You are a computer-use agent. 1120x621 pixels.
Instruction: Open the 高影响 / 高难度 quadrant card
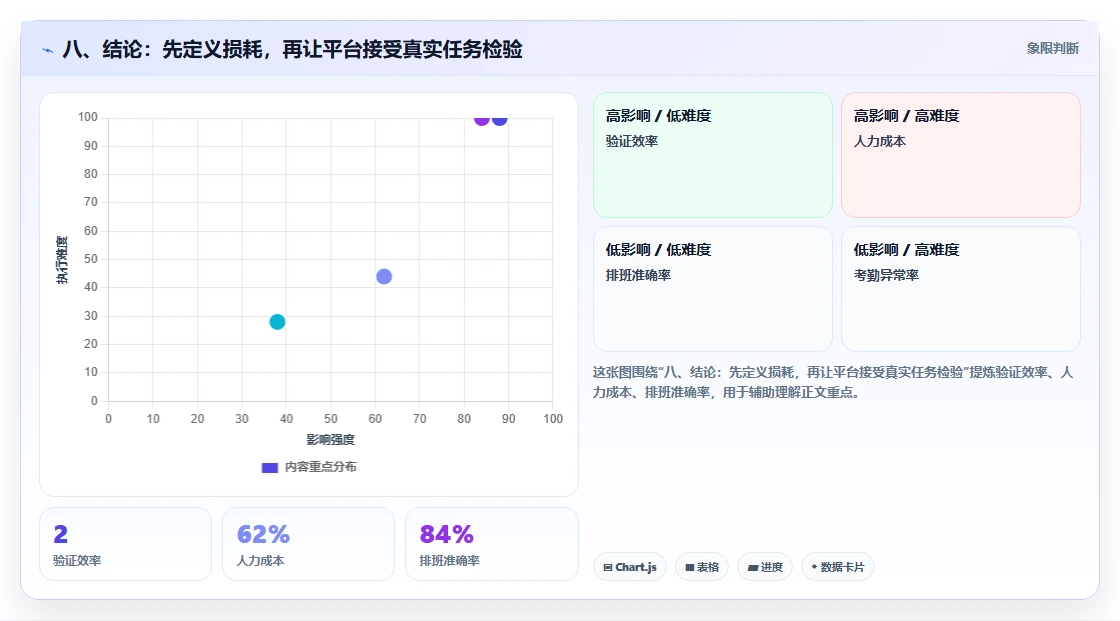click(961, 155)
